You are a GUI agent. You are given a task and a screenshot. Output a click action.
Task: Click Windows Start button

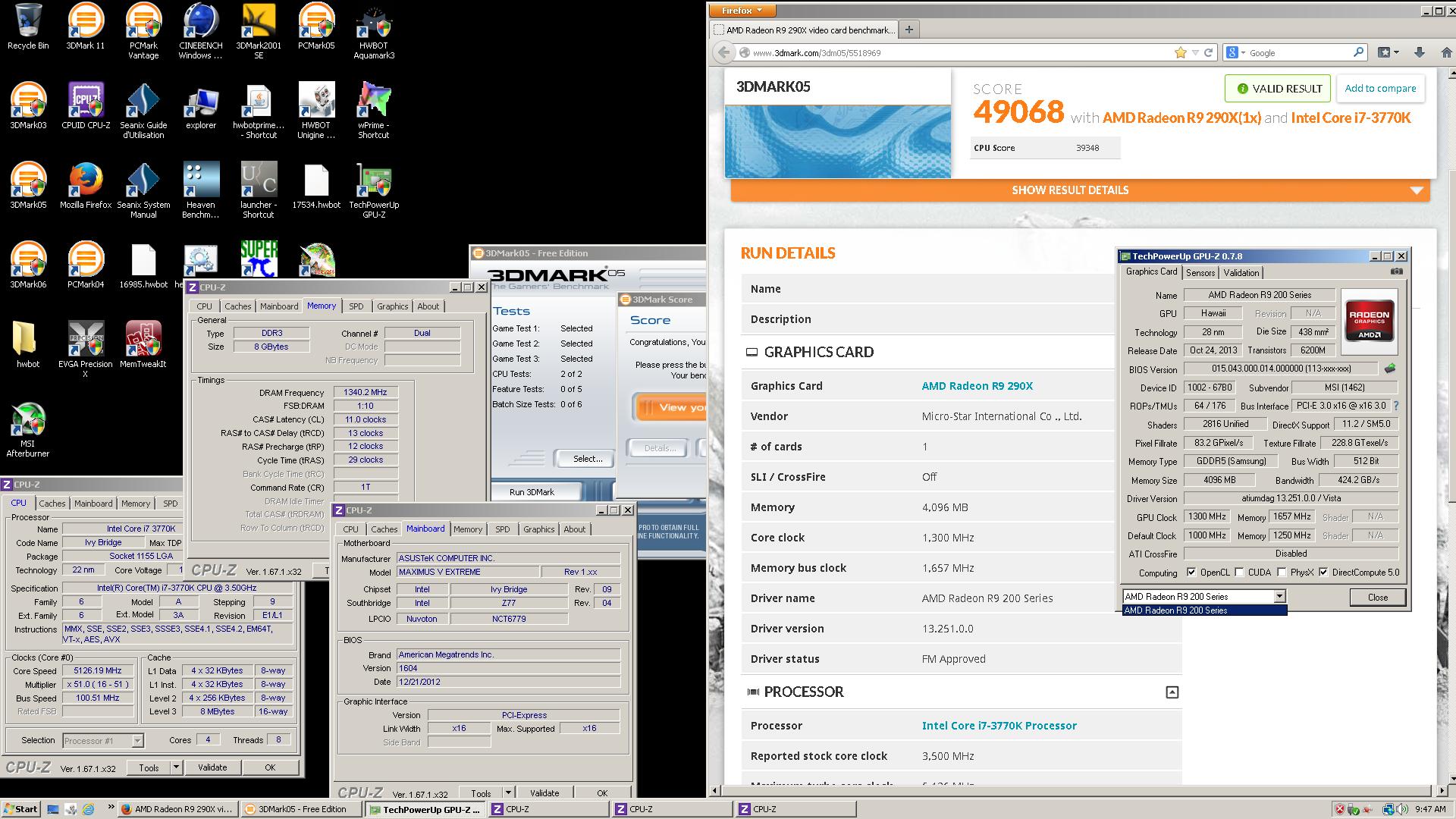point(21,808)
